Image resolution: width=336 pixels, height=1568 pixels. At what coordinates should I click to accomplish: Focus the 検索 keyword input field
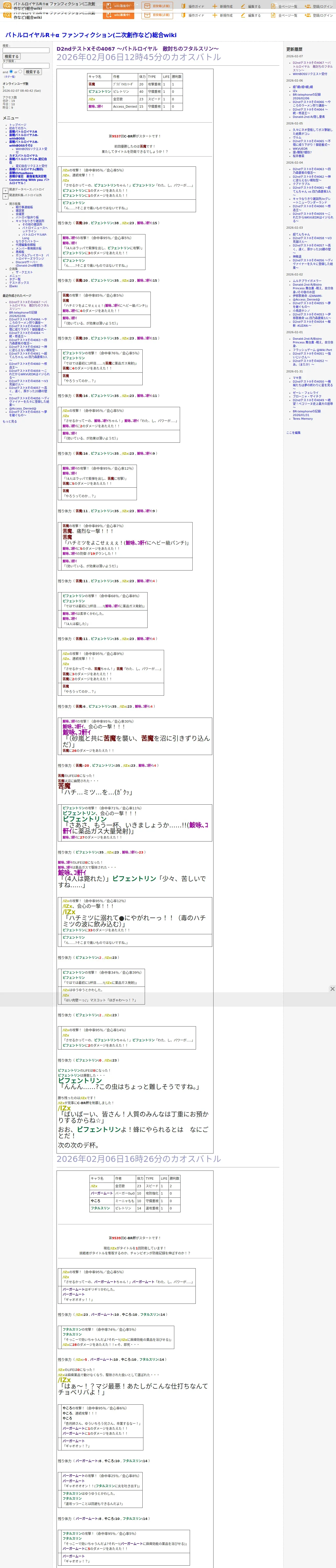[26, 50]
